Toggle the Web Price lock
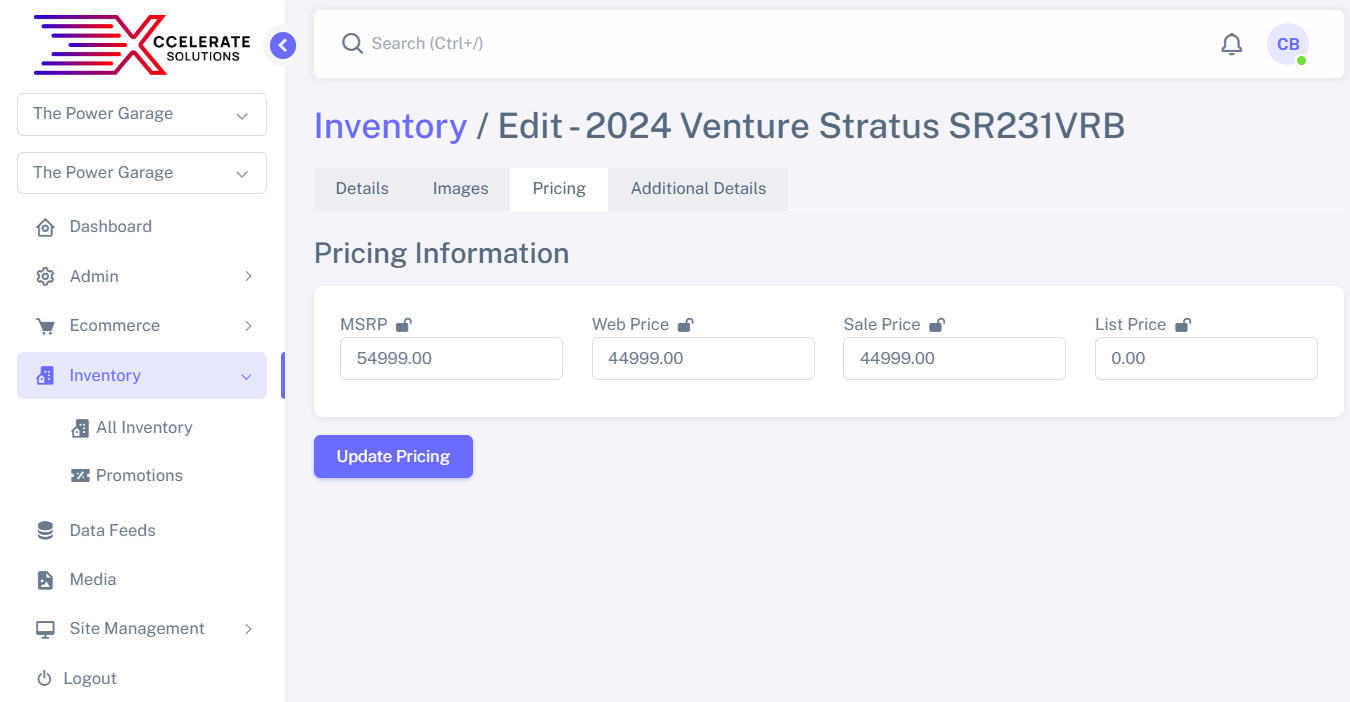This screenshot has width=1350, height=702. pyautogui.click(x=686, y=325)
